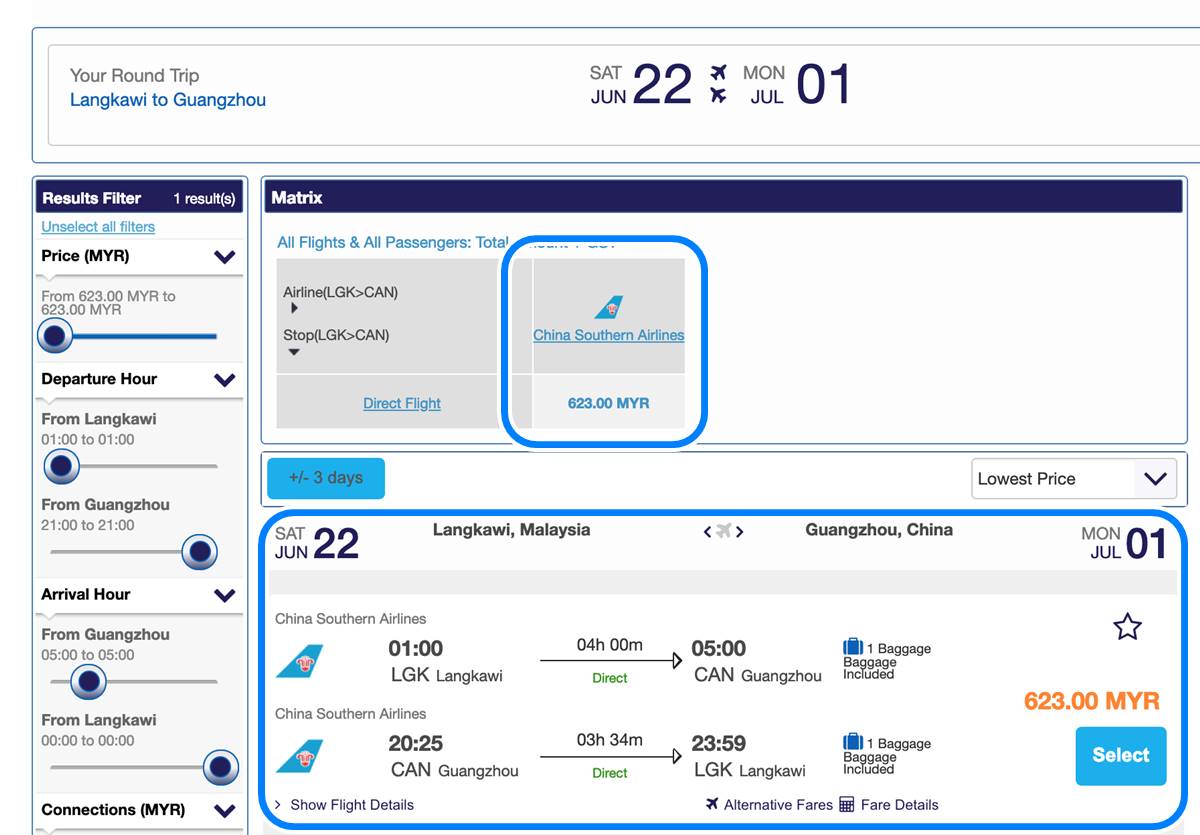Click the airline logo beside the 20:25 departure
This screenshot has width=1200, height=835.
(x=299, y=756)
